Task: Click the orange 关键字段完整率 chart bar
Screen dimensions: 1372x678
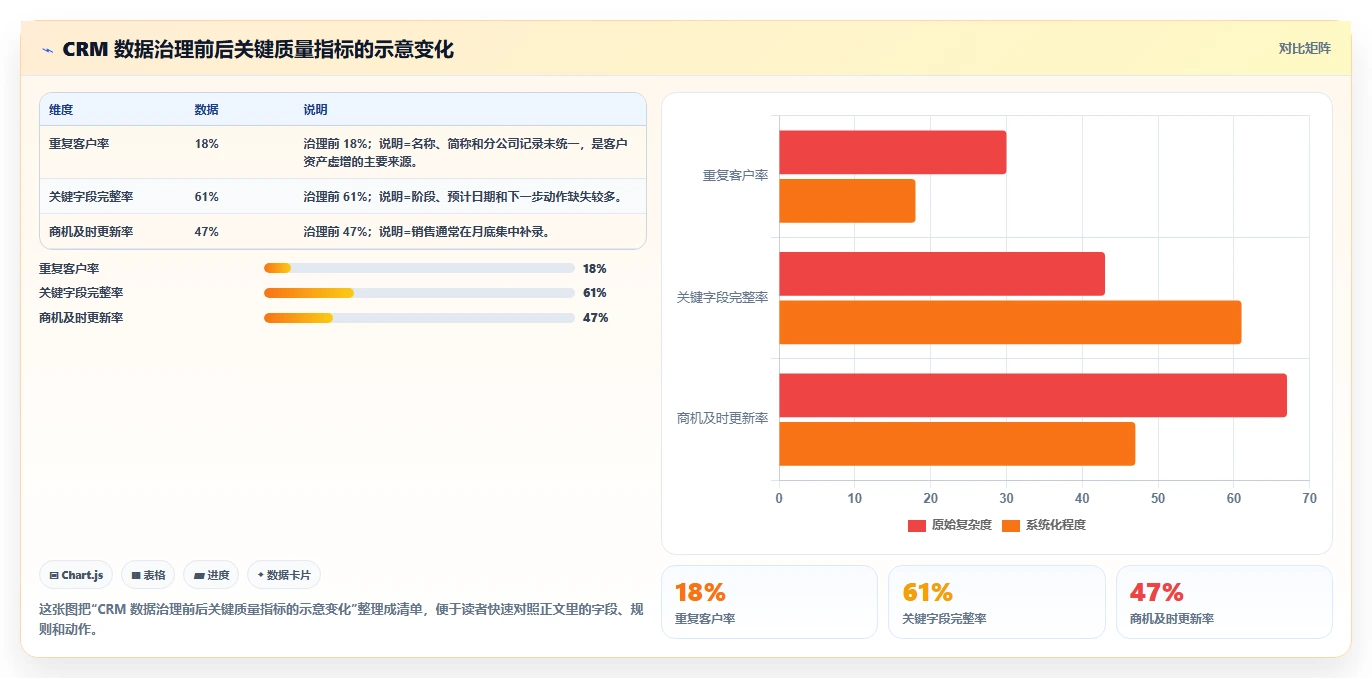Action: coord(1010,322)
